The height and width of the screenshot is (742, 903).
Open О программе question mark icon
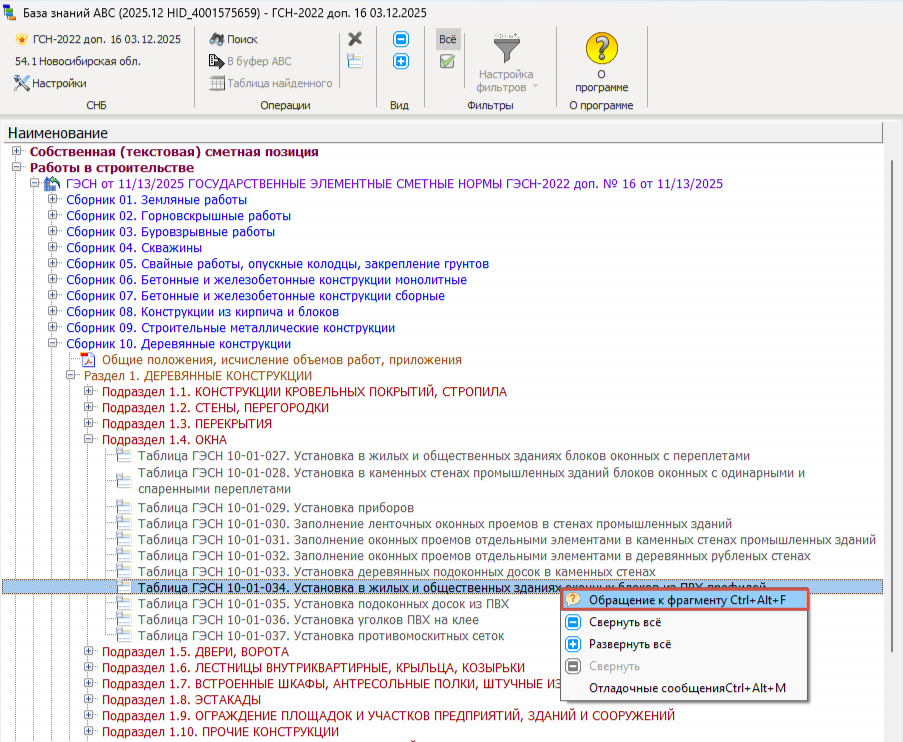click(x=601, y=48)
